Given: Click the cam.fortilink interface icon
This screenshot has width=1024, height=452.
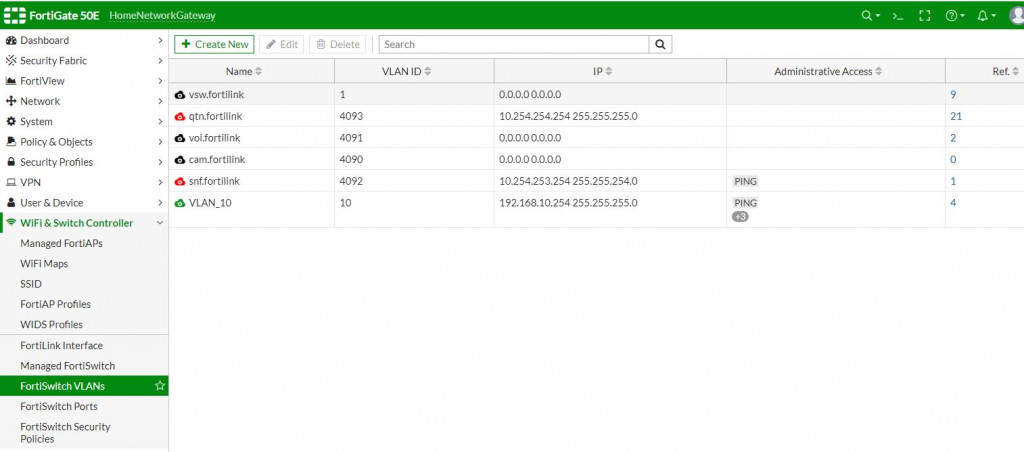Looking at the screenshot, I should pos(180,159).
